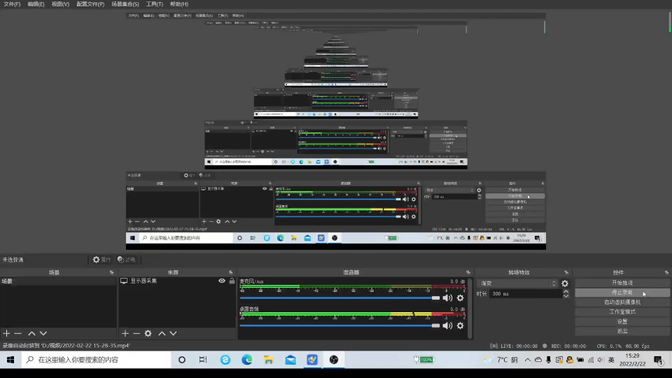Screen dimensions: 672x378
Task: Adjust the desktop audio volume slider
Action: click(x=340, y=326)
